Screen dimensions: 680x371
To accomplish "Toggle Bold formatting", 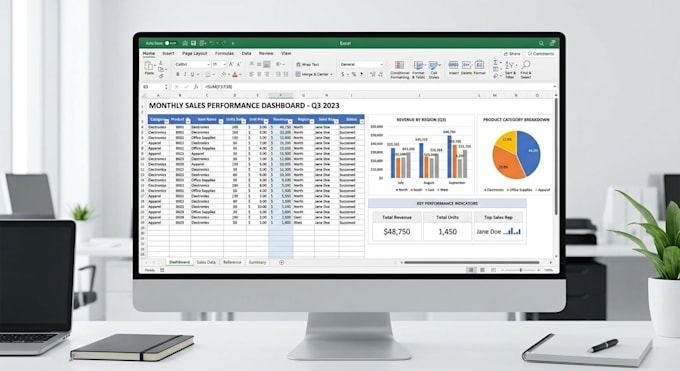I will pos(178,75).
